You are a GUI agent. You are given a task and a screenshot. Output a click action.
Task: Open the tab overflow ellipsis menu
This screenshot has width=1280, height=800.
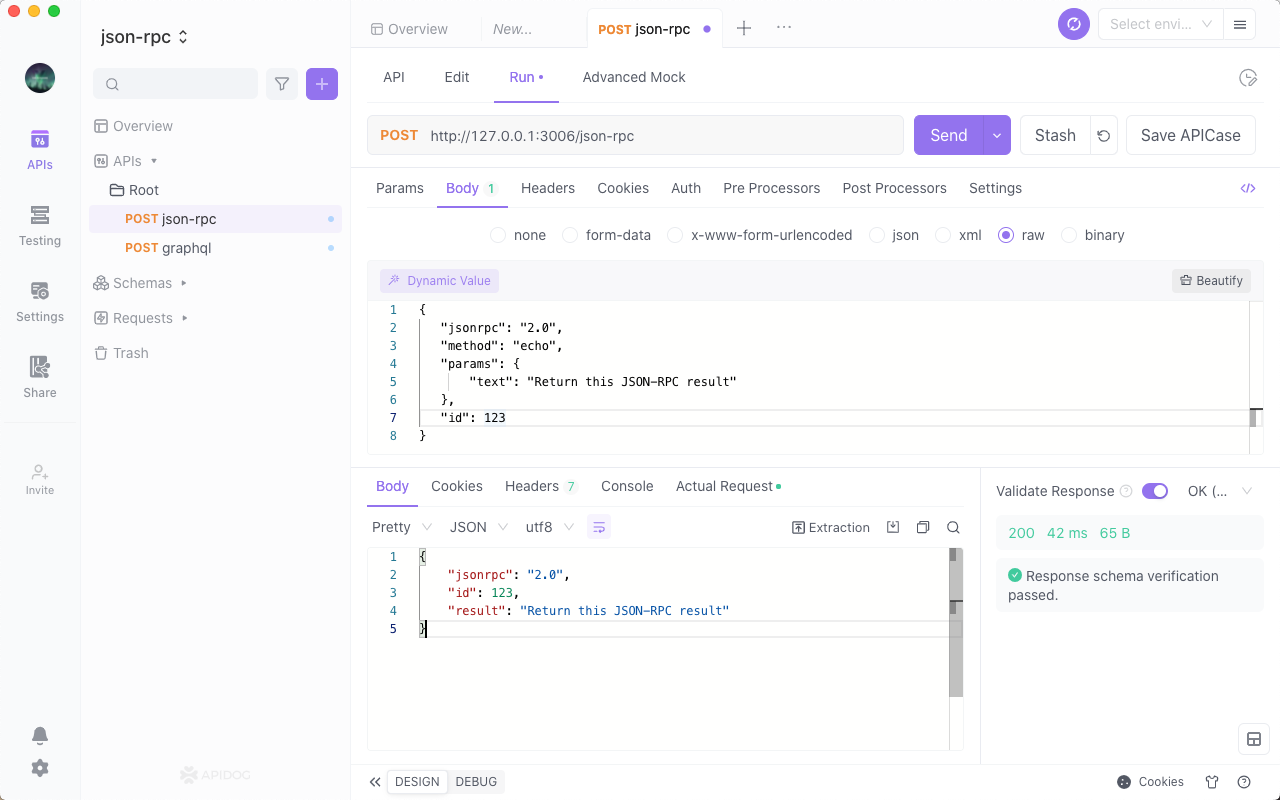[784, 28]
